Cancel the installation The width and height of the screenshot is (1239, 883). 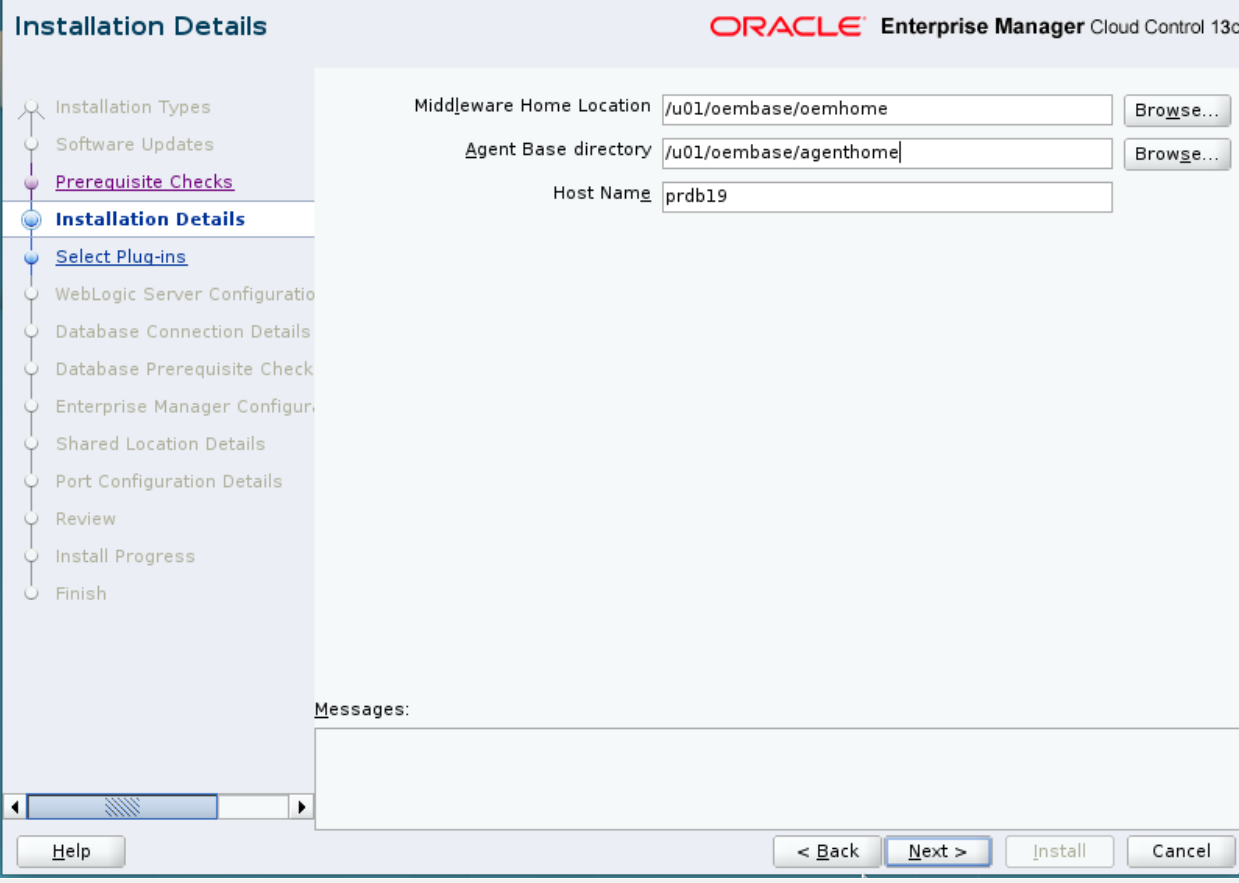(1181, 852)
